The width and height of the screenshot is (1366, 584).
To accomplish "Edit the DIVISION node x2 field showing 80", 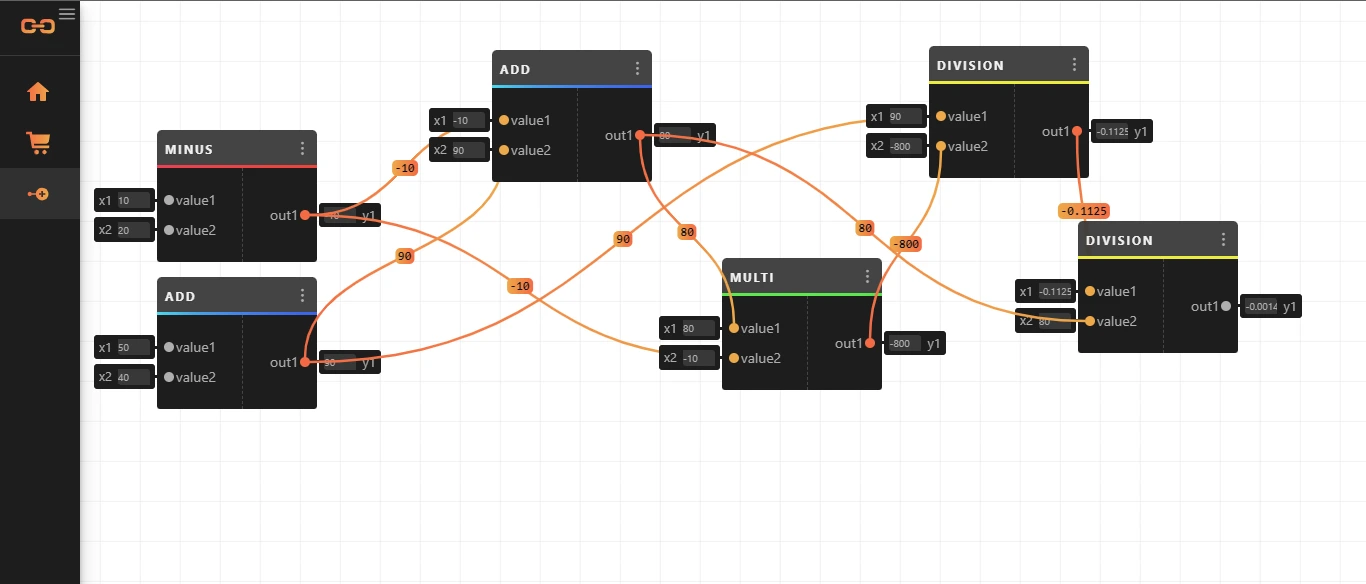I will 1055,321.
